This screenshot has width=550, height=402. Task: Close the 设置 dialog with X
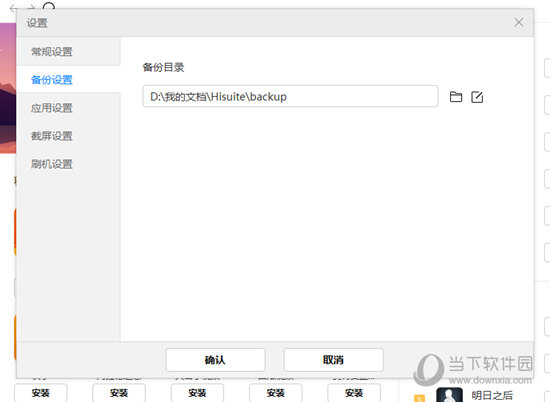[519, 22]
